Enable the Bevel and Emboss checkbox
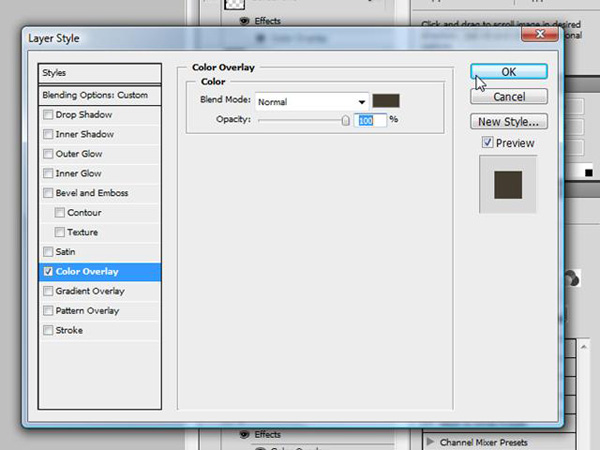 click(48, 193)
